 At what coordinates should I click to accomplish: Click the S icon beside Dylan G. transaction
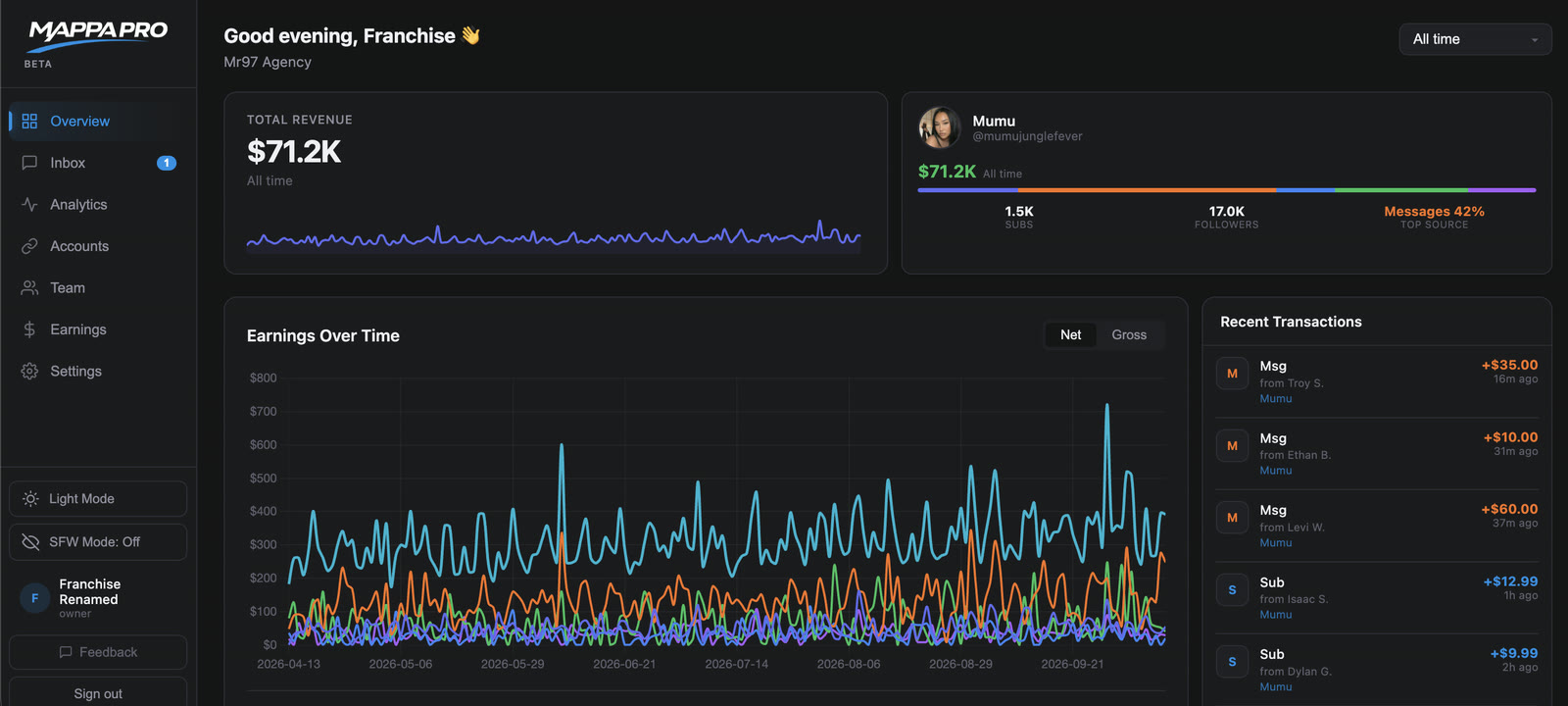point(1232,662)
